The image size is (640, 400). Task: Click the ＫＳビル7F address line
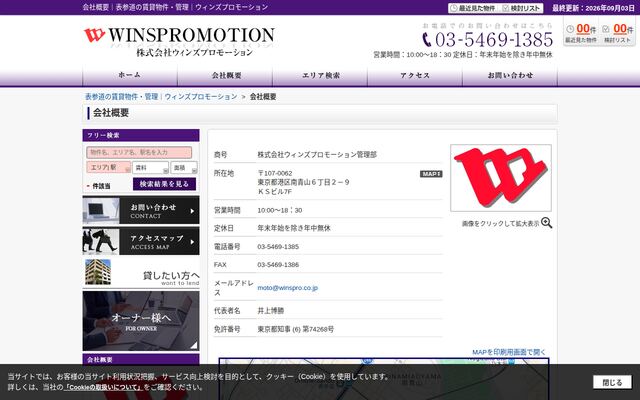coord(275,191)
